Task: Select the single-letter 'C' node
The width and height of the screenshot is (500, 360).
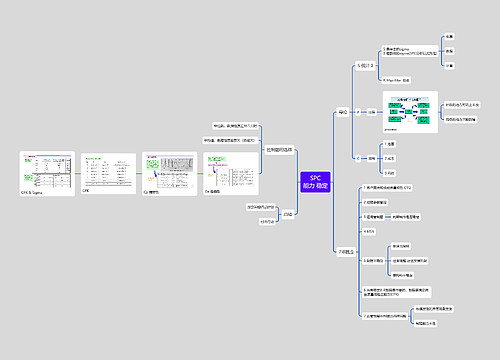Action: (x=358, y=159)
